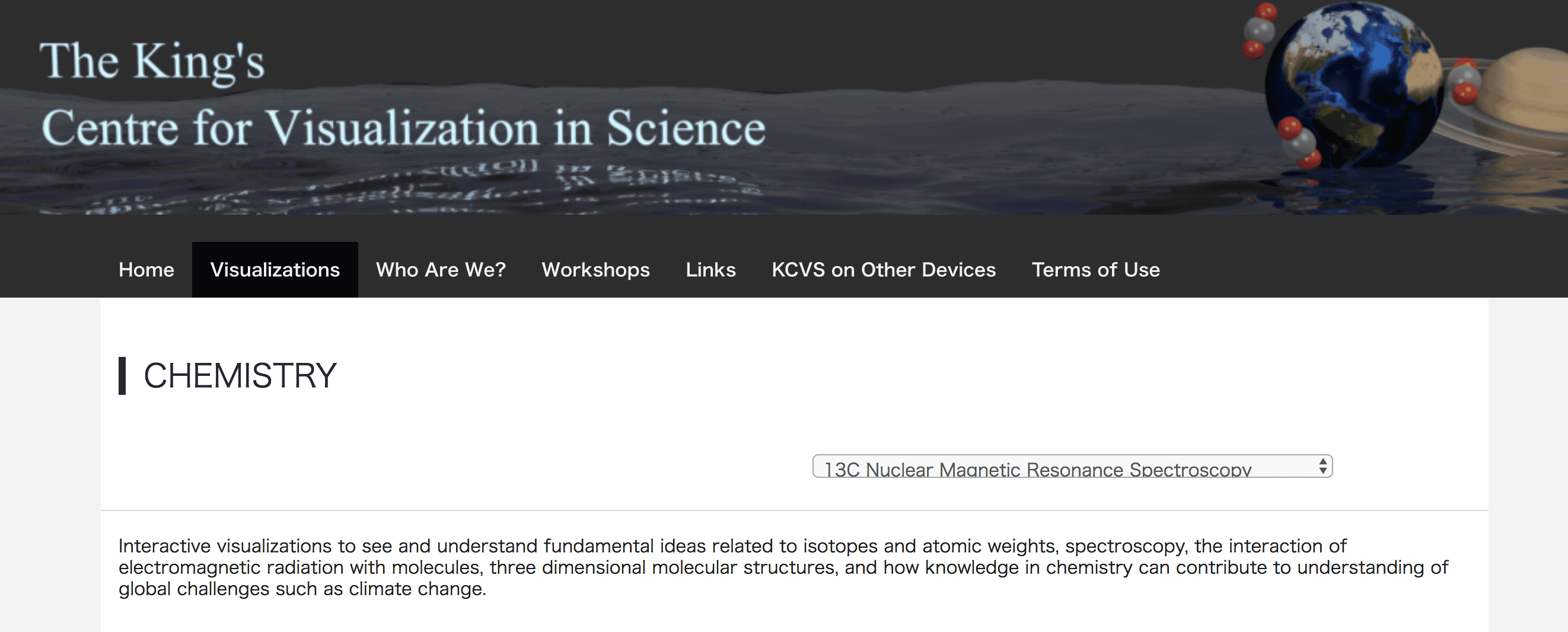View the Terms of Use page
This screenshot has width=1568, height=632.
tap(1095, 270)
